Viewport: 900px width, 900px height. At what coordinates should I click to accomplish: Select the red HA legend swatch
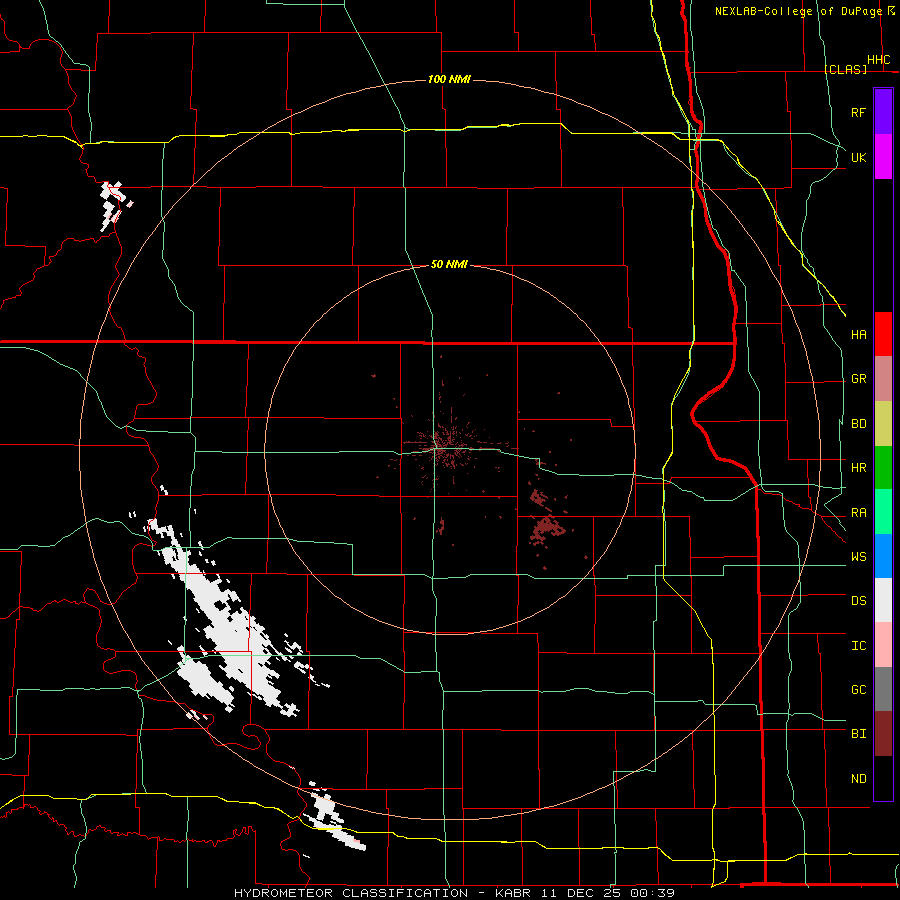[x=883, y=334]
